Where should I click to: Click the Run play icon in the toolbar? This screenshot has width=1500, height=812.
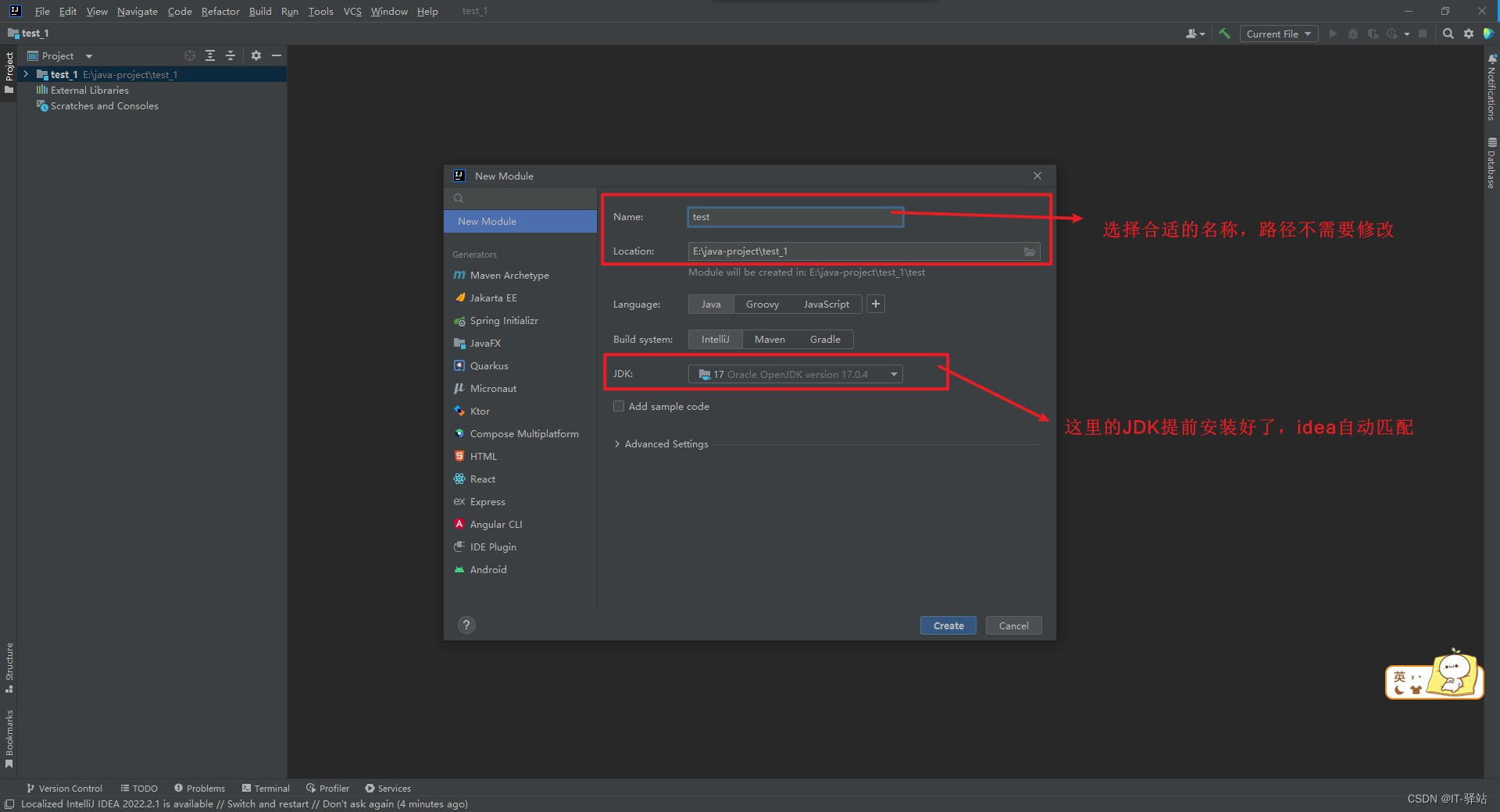pyautogui.click(x=1333, y=34)
